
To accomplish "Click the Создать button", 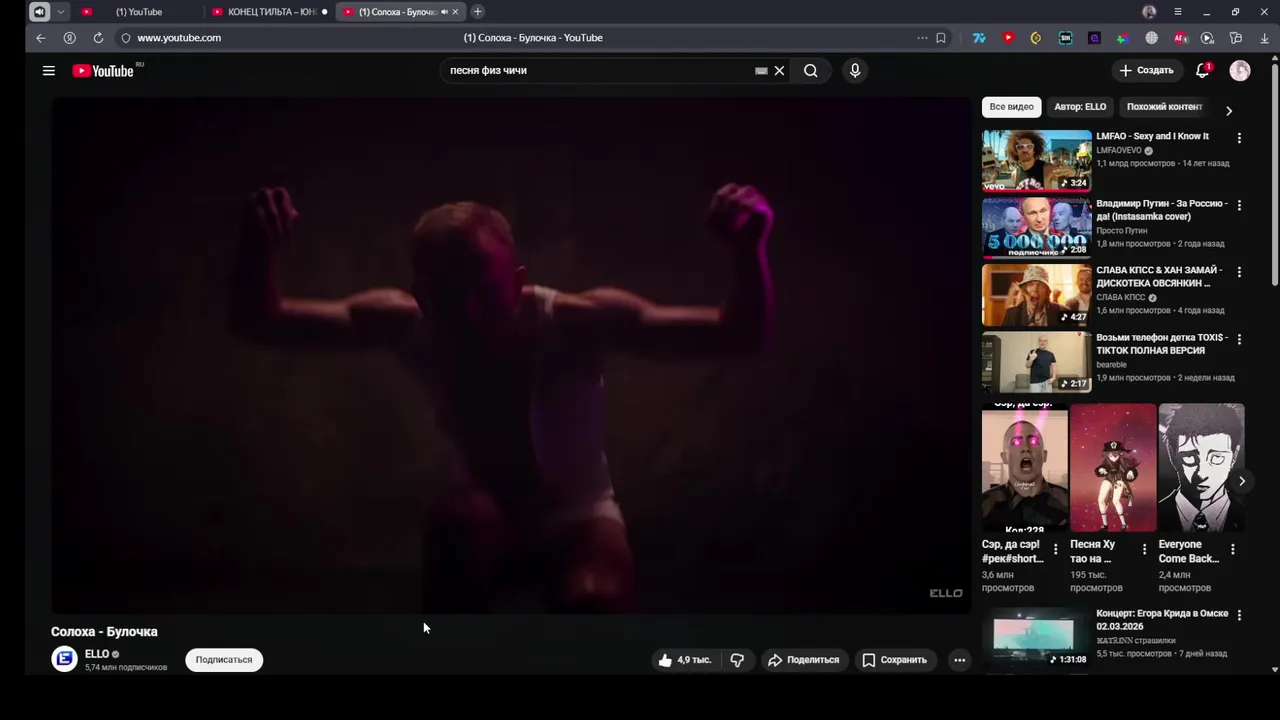I will pyautogui.click(x=1146, y=70).
